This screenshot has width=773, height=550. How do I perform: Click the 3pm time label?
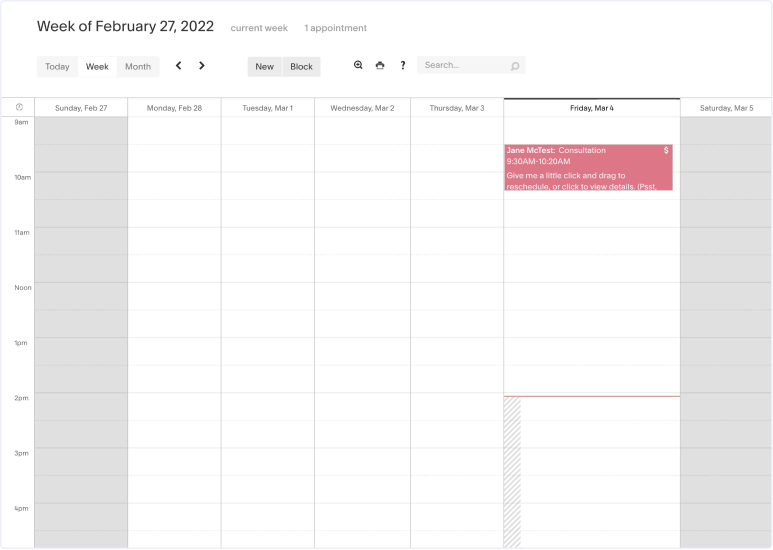[21, 453]
